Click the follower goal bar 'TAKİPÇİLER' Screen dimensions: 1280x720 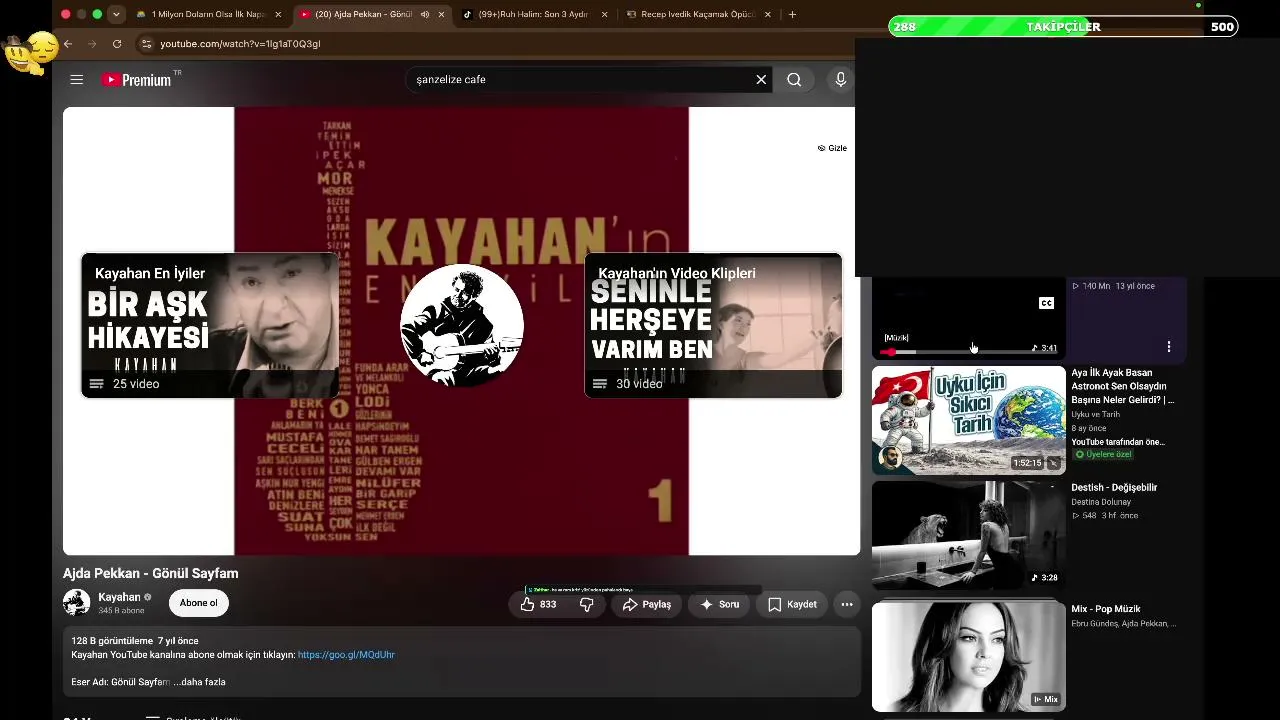point(1063,27)
